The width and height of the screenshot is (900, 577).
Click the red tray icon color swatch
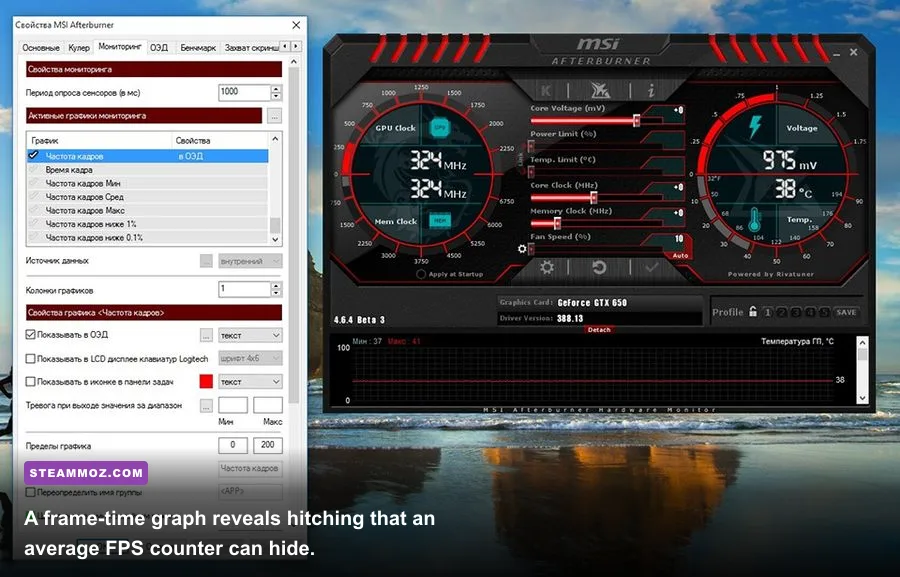coord(206,382)
